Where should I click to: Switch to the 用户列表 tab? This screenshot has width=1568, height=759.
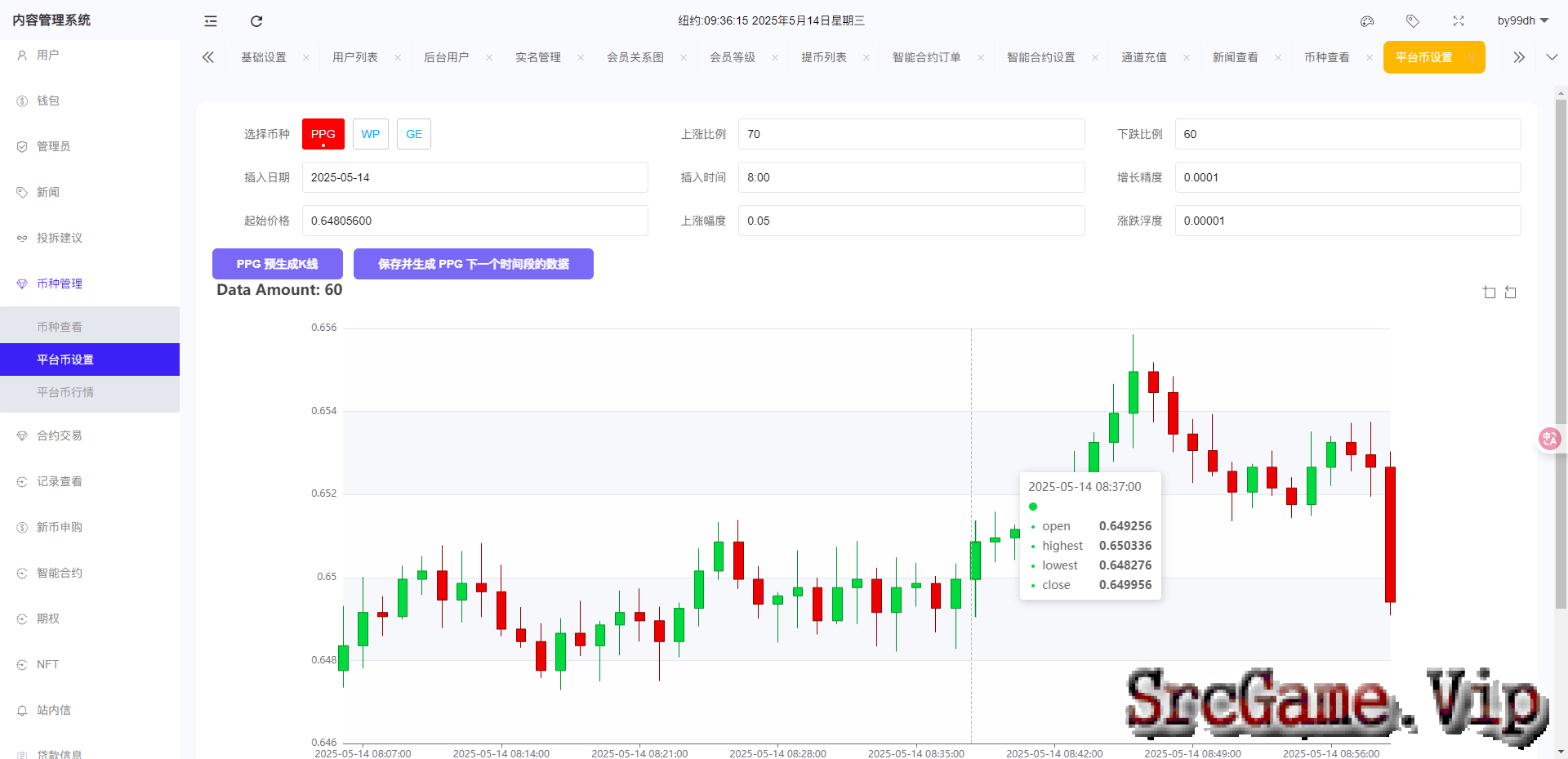[x=355, y=57]
